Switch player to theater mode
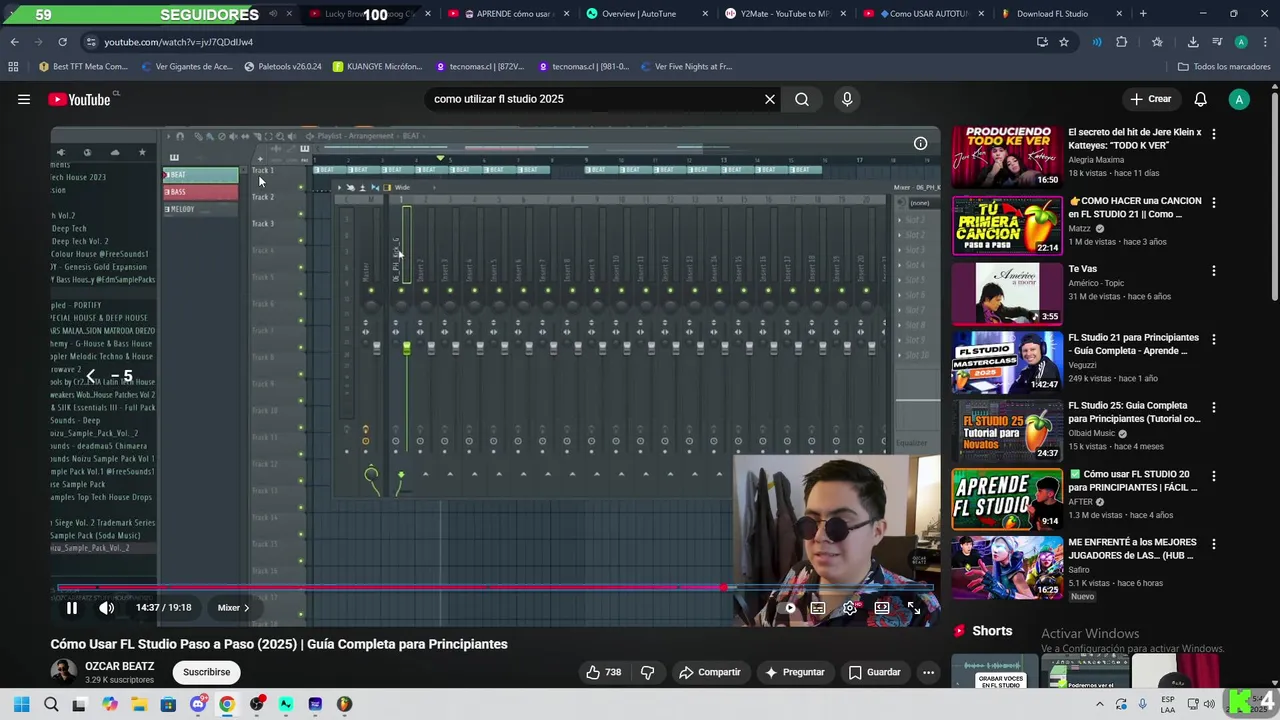1280x720 pixels. pos(882,608)
